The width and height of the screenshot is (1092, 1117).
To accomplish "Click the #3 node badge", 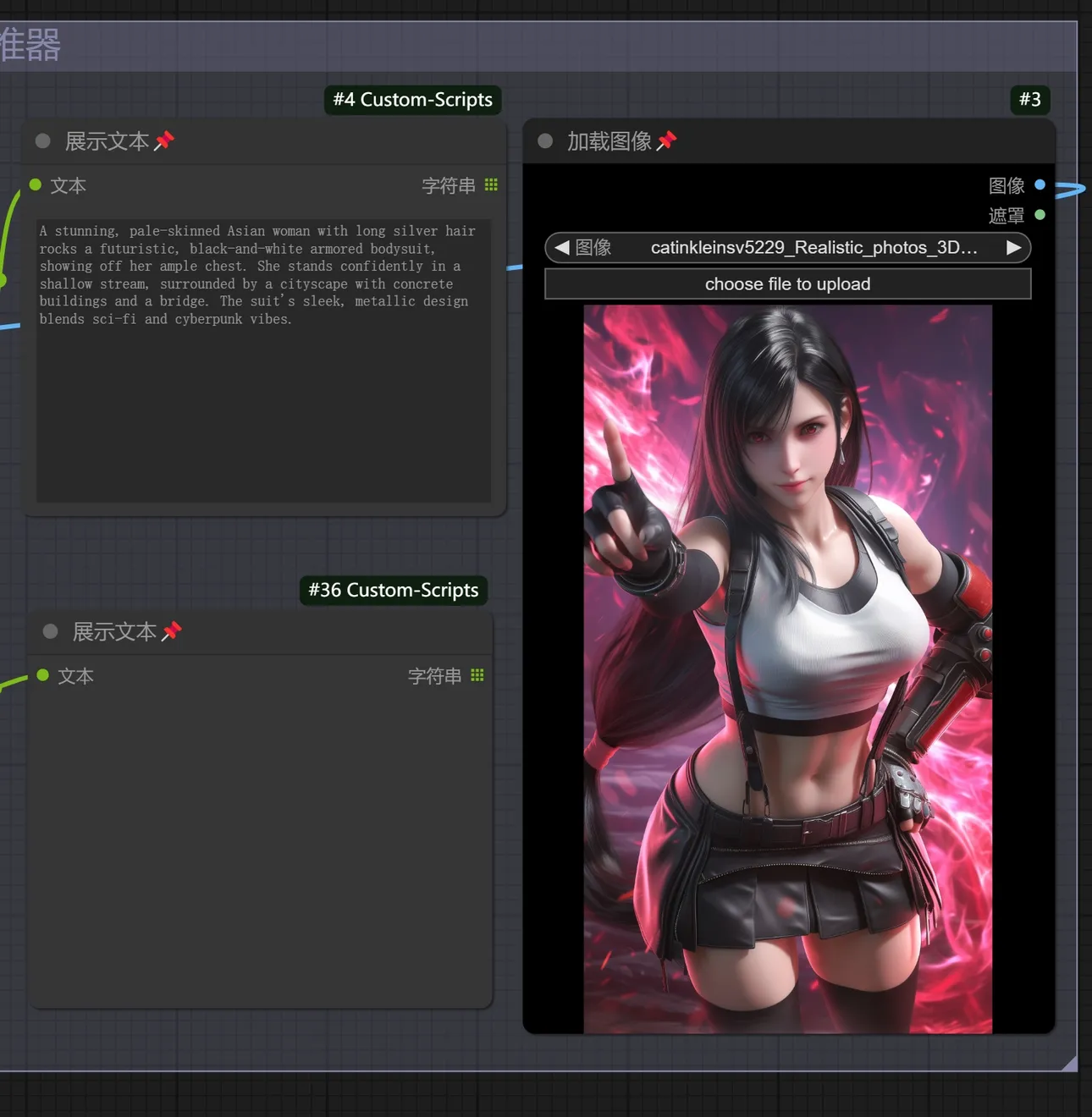I will [1030, 100].
